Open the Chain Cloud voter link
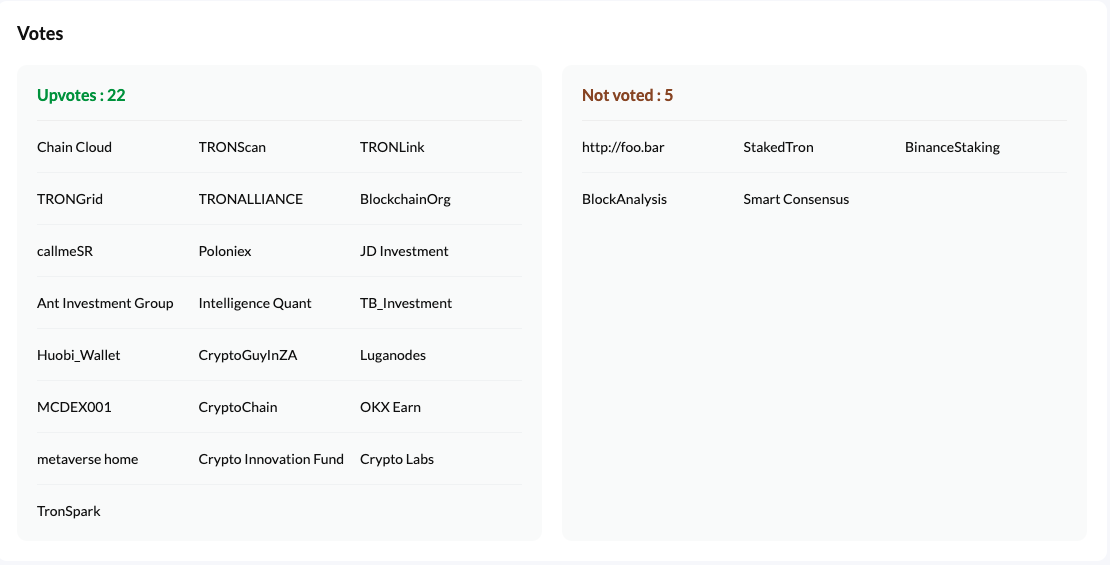Image resolution: width=1110 pixels, height=565 pixels. [74, 147]
